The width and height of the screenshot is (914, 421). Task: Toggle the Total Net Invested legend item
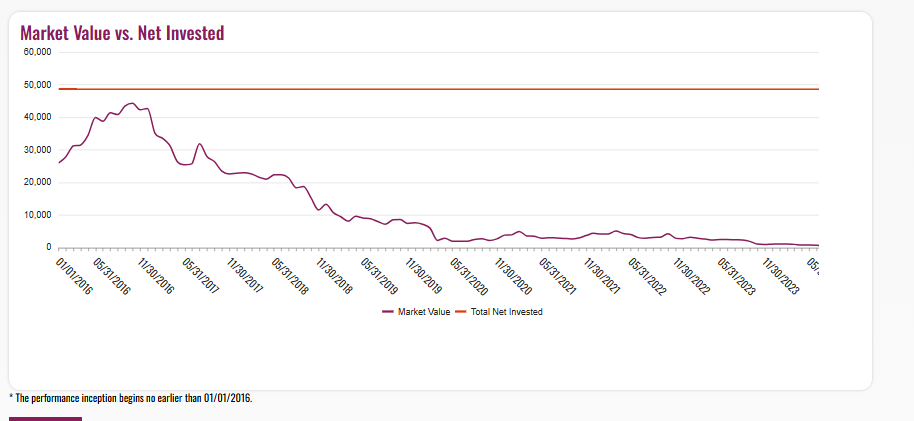pos(506,312)
